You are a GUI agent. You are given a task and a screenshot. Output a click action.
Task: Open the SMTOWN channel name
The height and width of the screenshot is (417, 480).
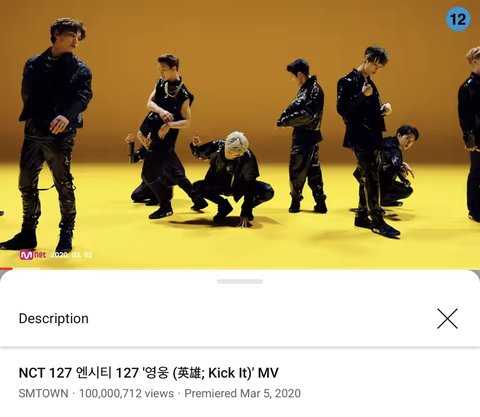click(x=43, y=393)
